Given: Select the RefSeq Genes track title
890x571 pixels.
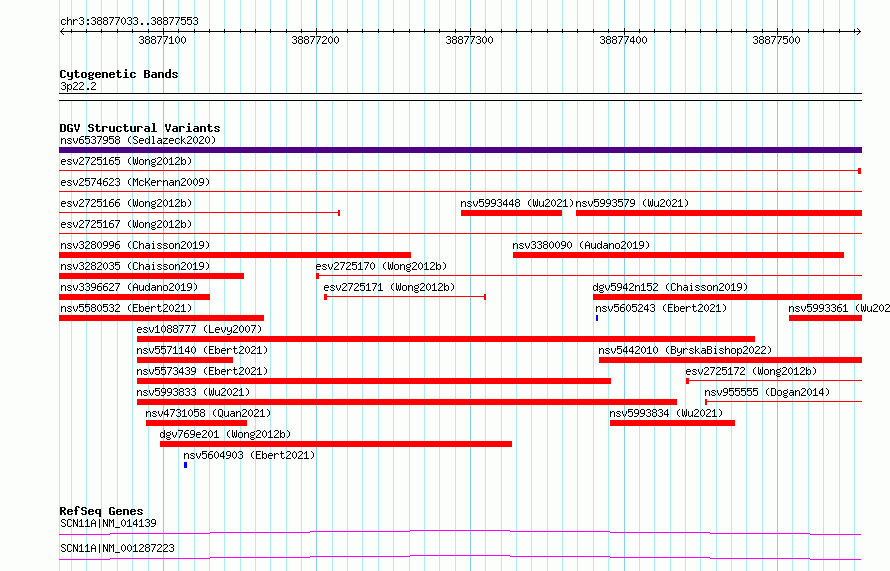Looking at the screenshot, I should tap(101, 511).
